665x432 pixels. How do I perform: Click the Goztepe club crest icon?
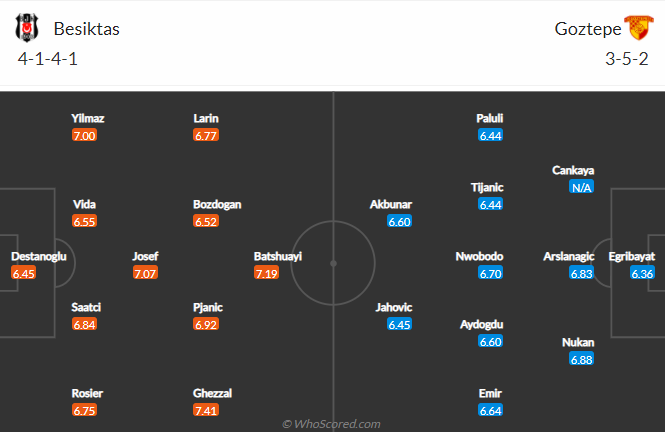[x=639, y=28]
